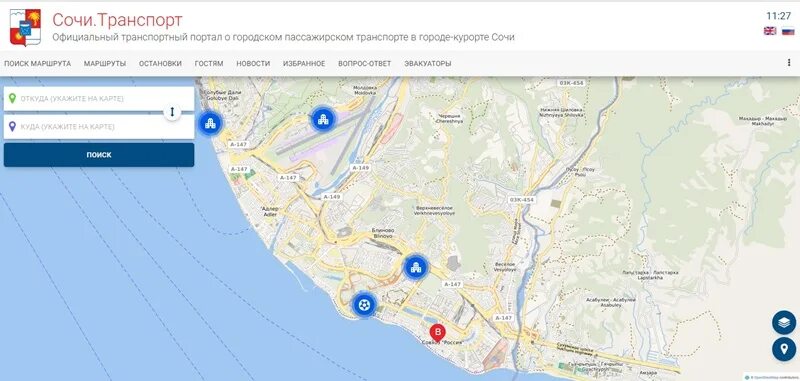The image size is (800, 381).
Task: Open the map layers button
Action: pyautogui.click(x=784, y=322)
